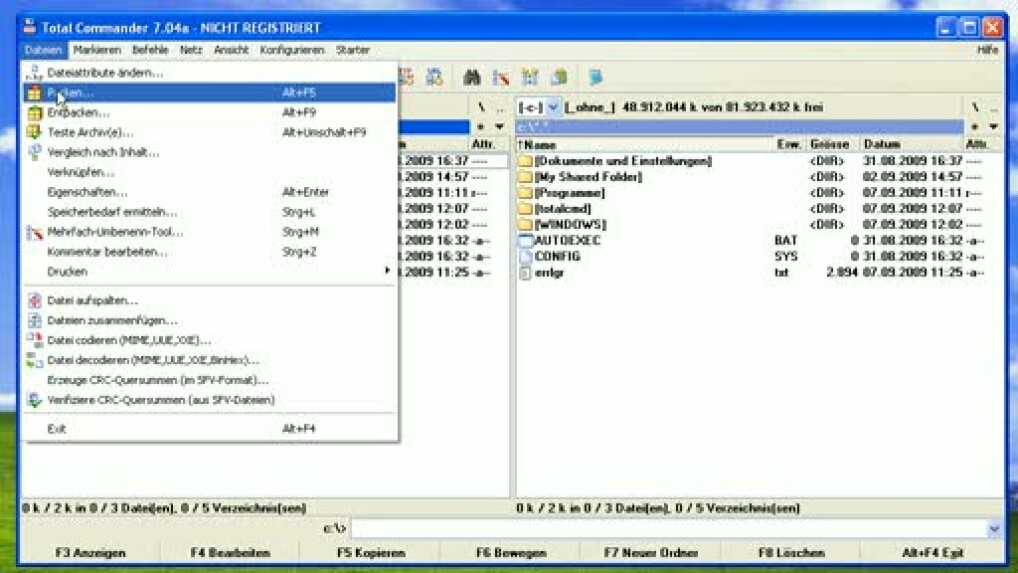Click the binoculars search icon in toolbar
This screenshot has width=1018, height=573.
click(471, 77)
